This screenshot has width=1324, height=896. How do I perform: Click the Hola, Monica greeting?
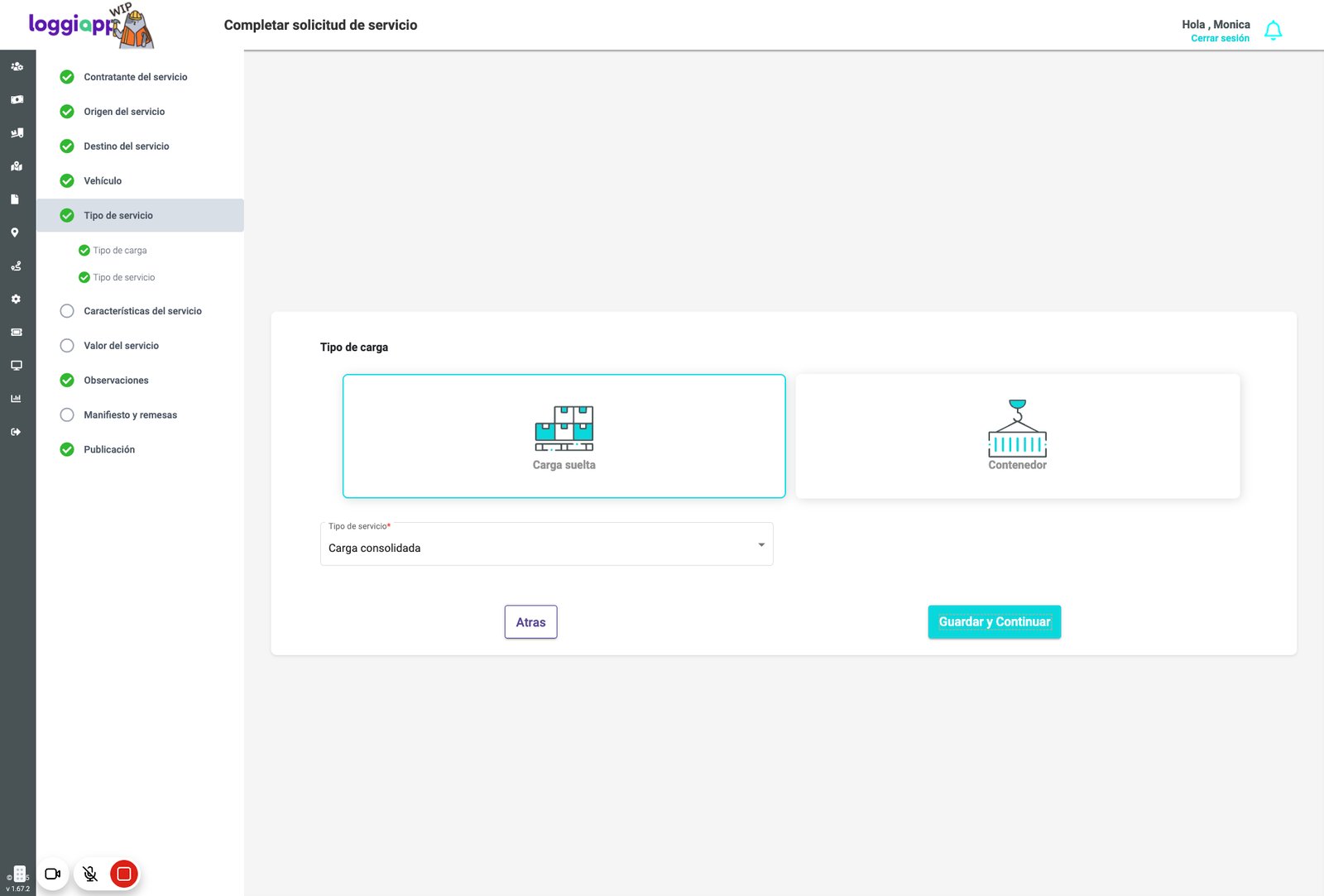(1216, 25)
